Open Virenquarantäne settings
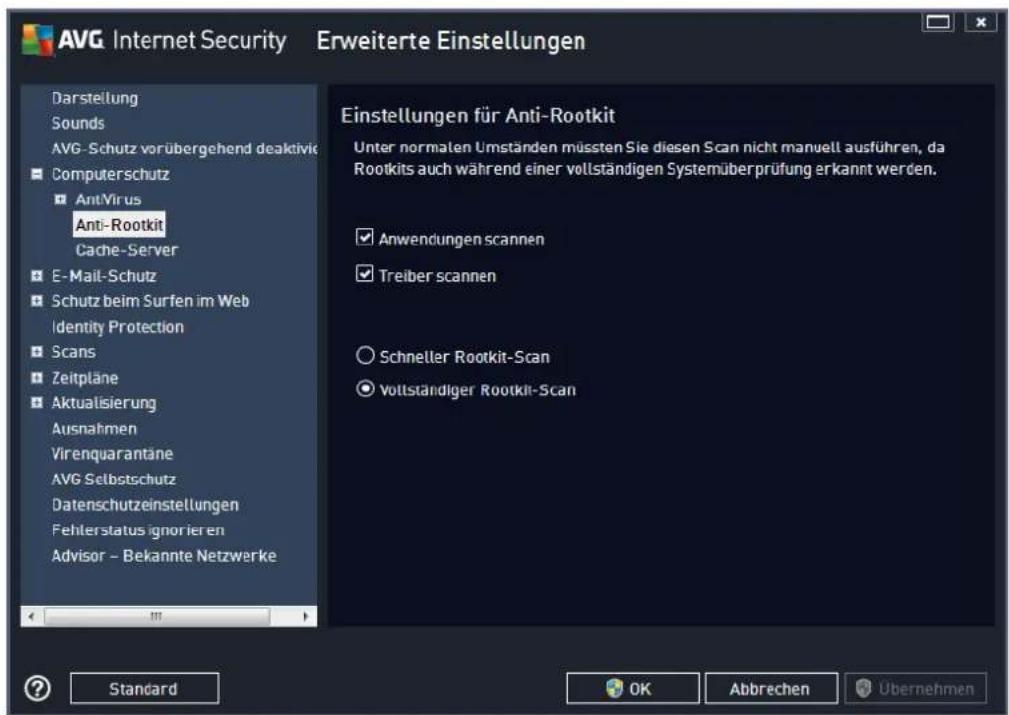 [112, 453]
